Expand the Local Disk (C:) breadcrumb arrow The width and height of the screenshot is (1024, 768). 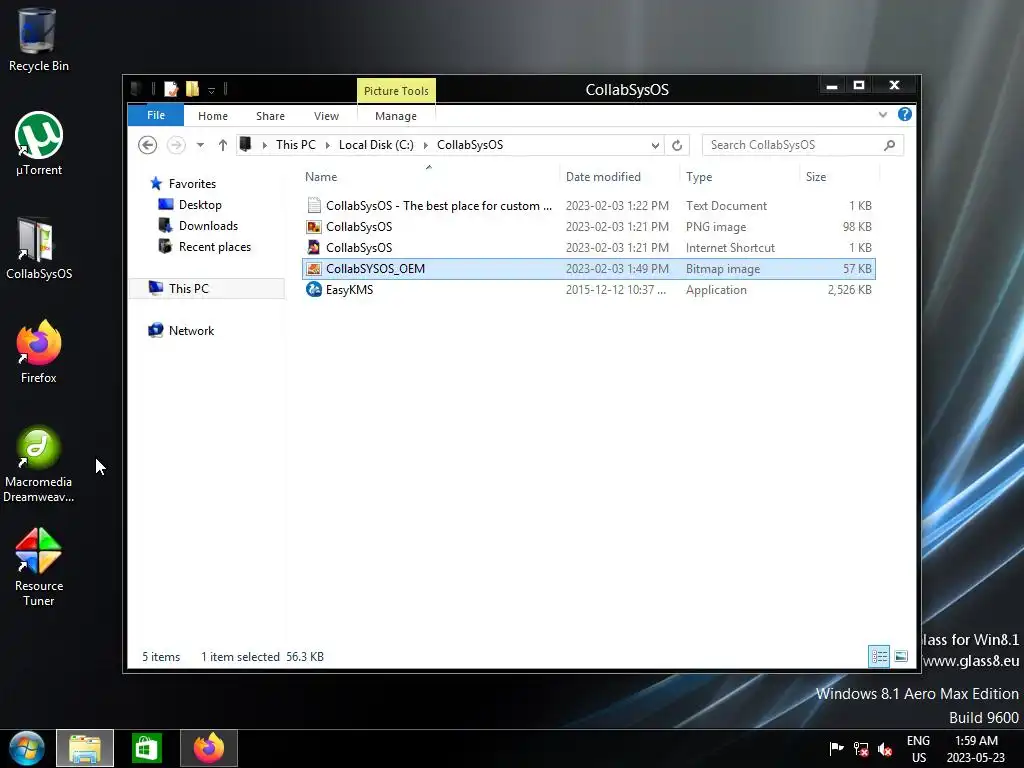pyautogui.click(x=425, y=145)
